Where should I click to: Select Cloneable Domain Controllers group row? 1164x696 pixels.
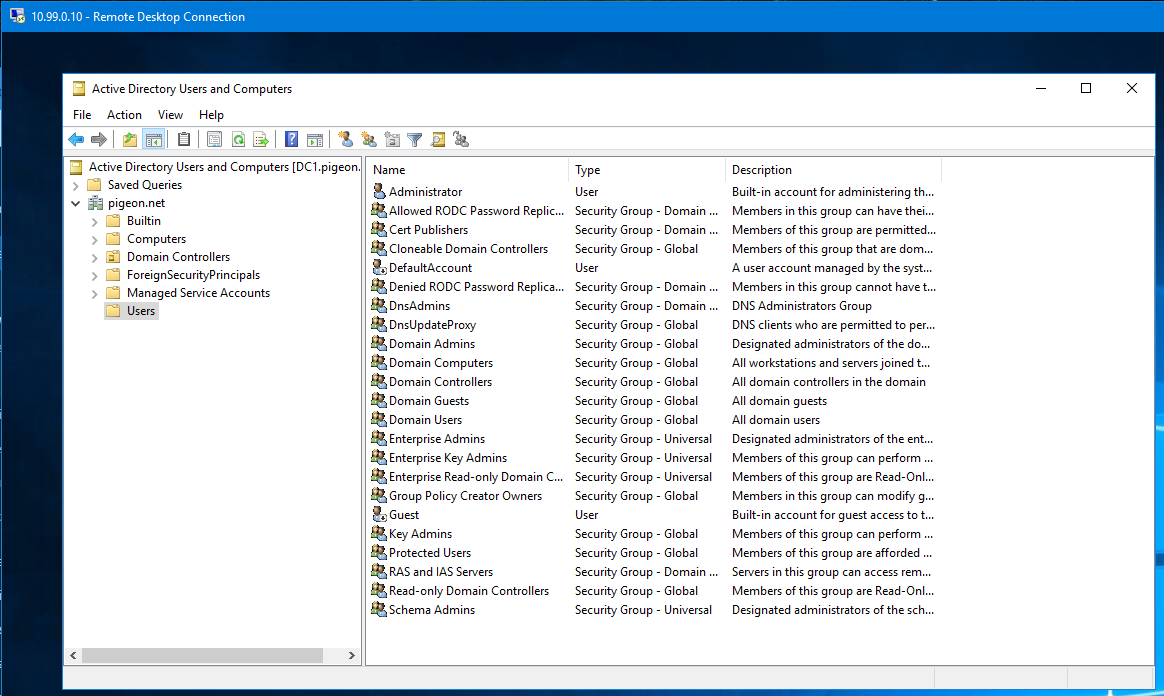pyautogui.click(x=653, y=249)
